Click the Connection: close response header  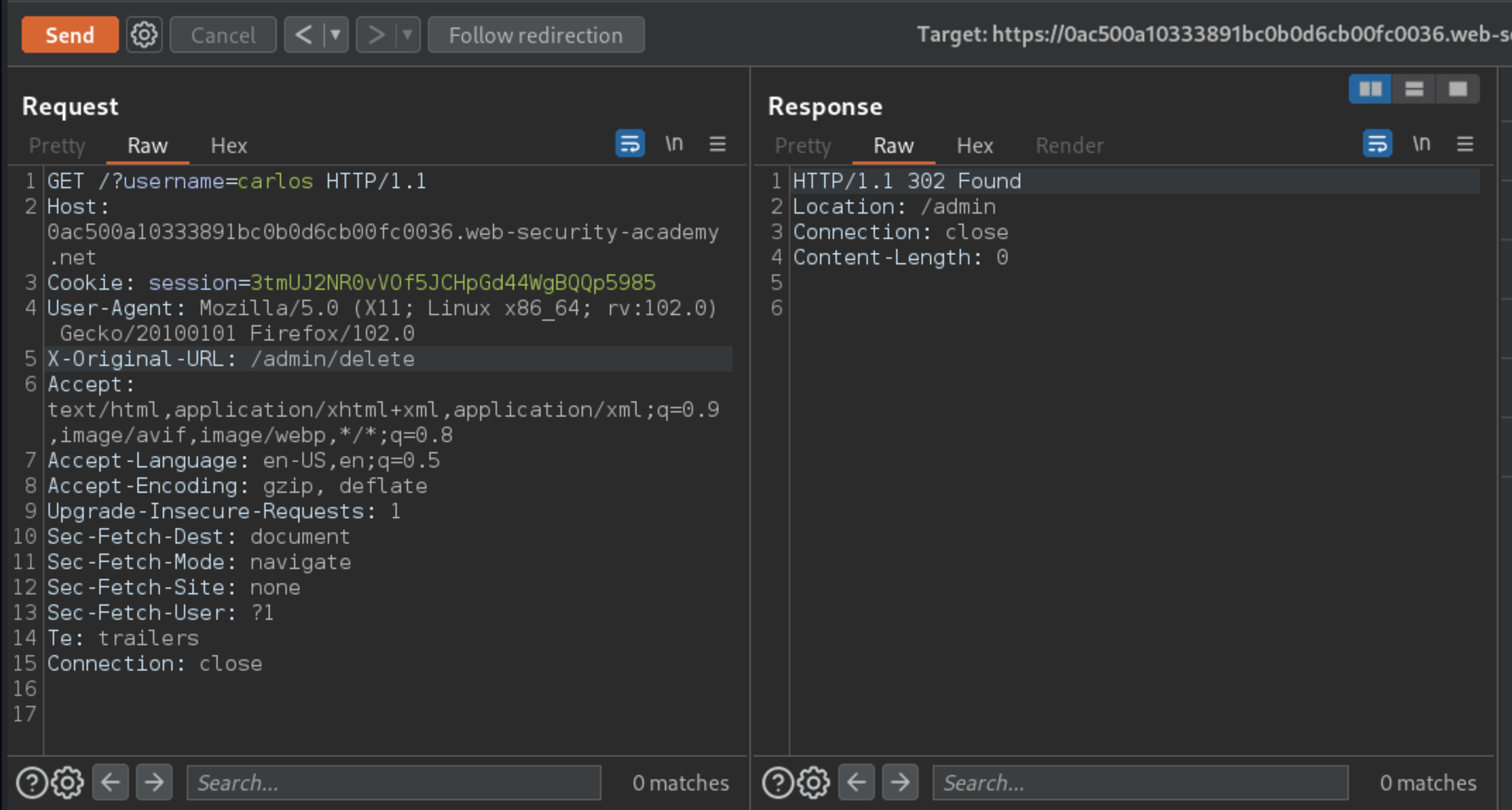(900, 232)
